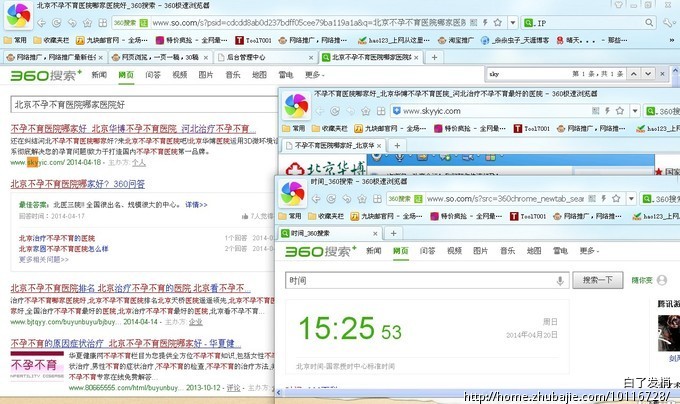The height and width of the screenshot is (404, 680).
Task: Open 淘宝推广 bookmark in main window
Action: click(455, 40)
